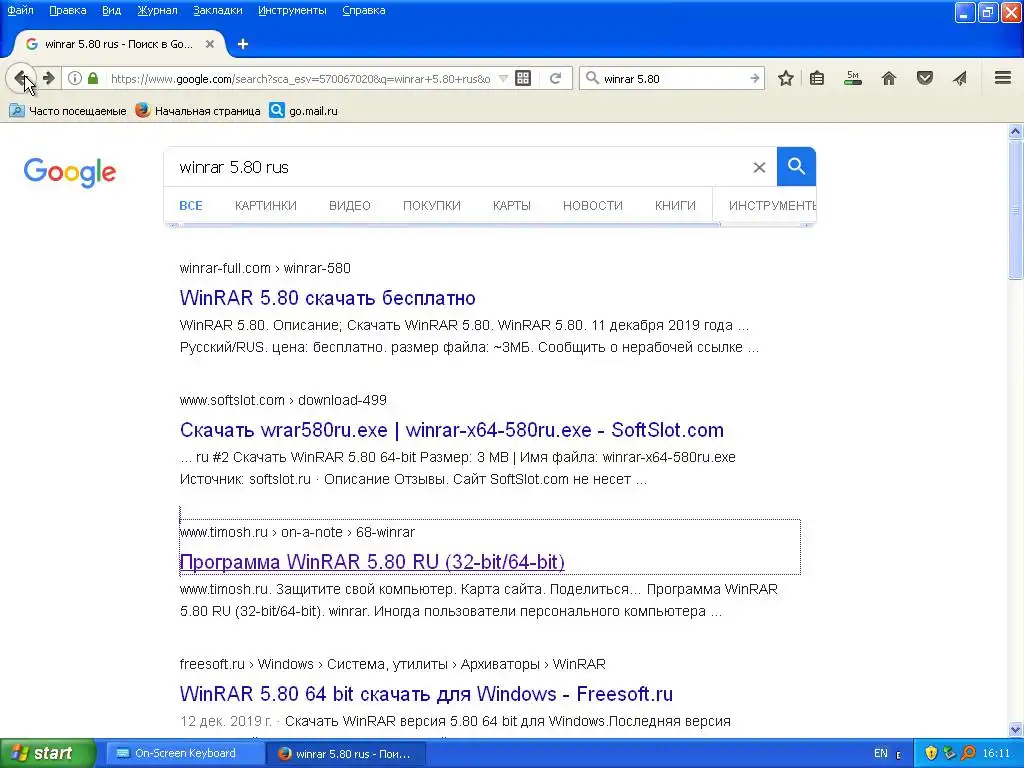Screen dimensions: 1024x768
Task: Open WinRAR 5.80 64 bit Freesoft.ru result
Action: (x=426, y=694)
